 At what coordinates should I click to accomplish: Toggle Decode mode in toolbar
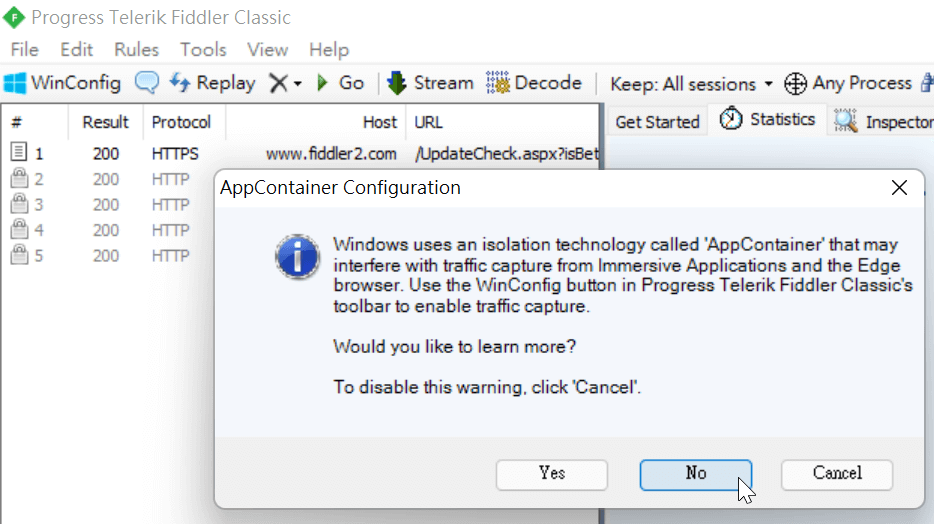[x=534, y=83]
